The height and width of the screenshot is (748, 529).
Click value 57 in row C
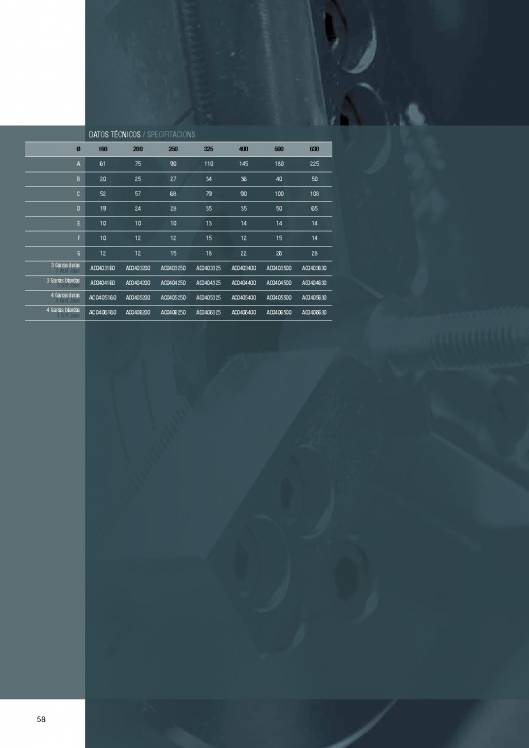click(x=138, y=194)
